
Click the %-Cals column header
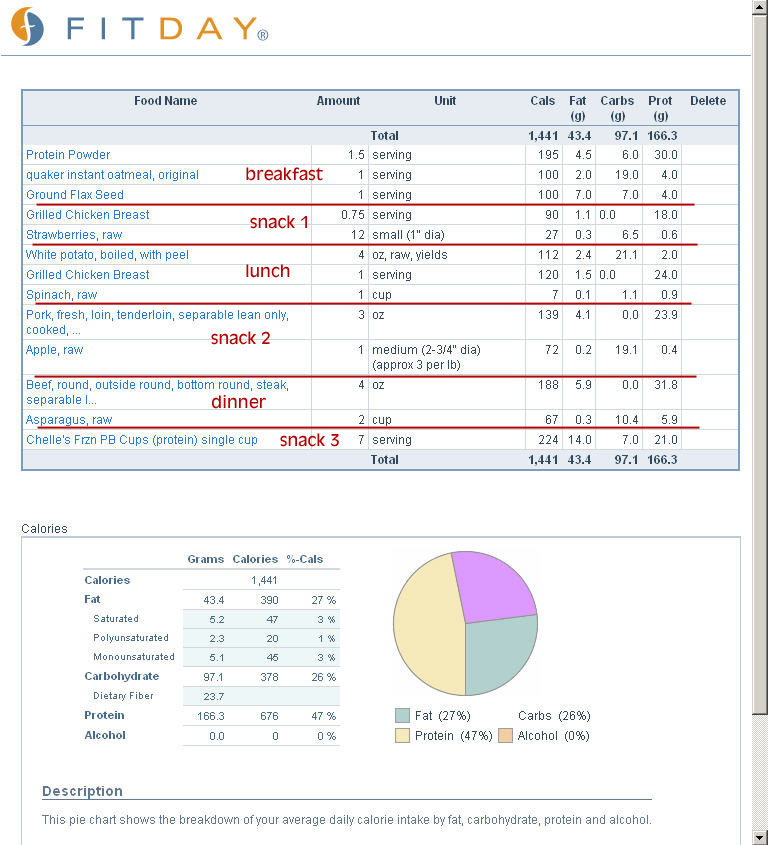[x=305, y=559]
